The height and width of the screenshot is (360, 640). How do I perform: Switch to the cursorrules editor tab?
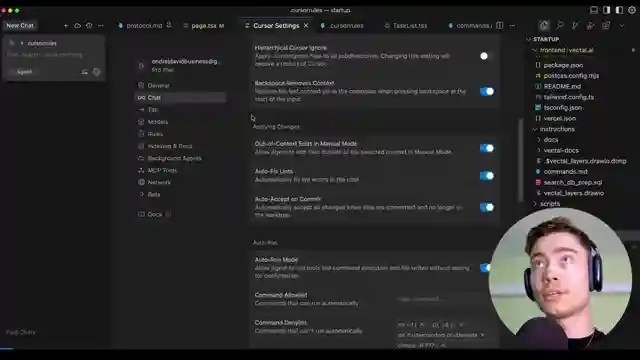click(347, 25)
